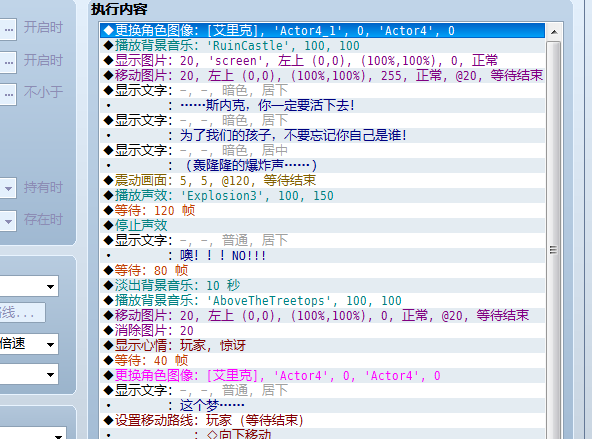Open the dropdown beside 存在时

point(8,220)
